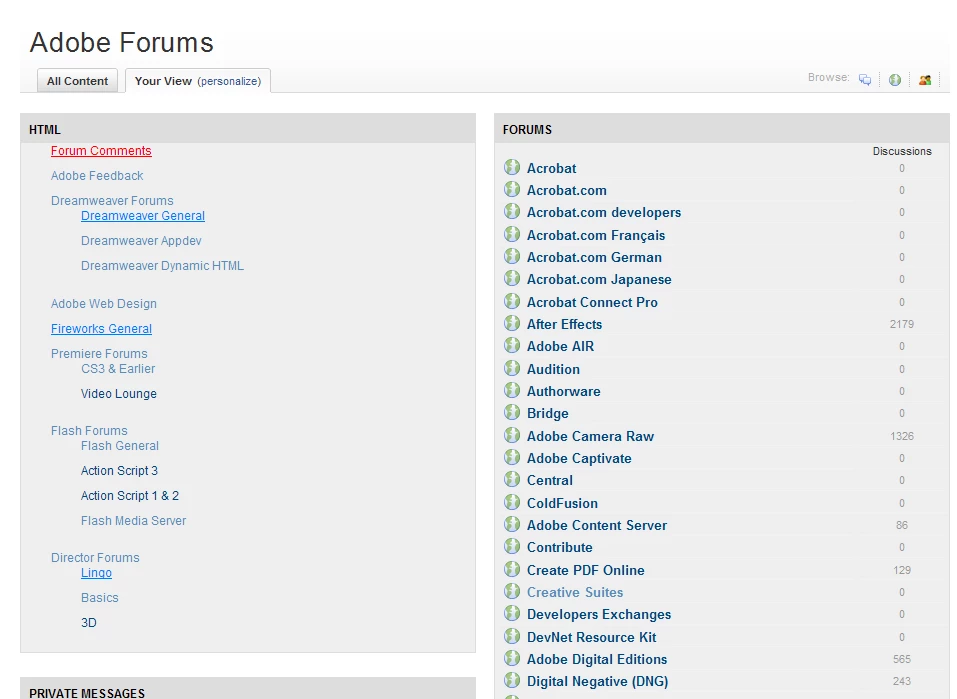Open the Adobe Web Design link
Image resolution: width=957 pixels, height=699 pixels.
pos(104,303)
